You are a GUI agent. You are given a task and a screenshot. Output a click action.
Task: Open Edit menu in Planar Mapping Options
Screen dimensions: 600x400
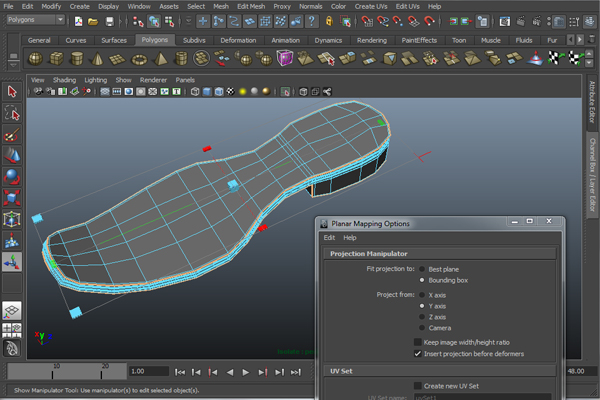(329, 238)
